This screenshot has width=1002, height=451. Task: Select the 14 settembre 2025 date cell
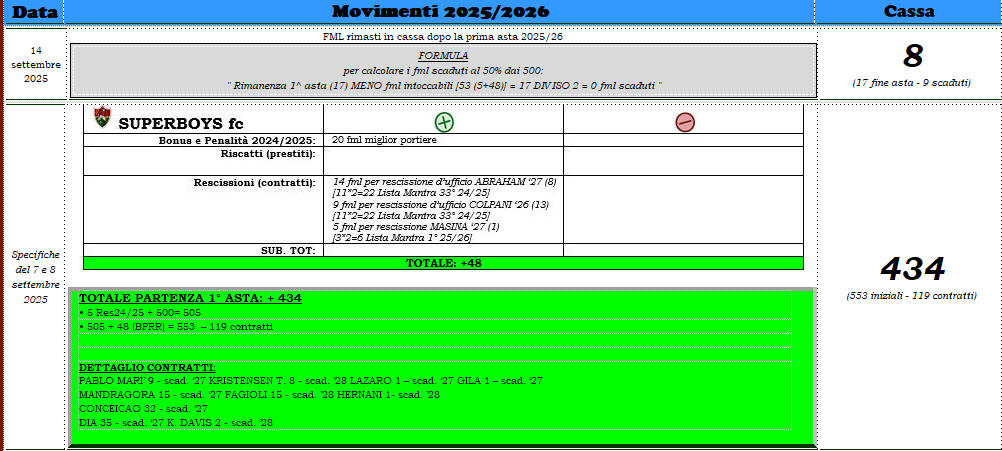pos(35,64)
